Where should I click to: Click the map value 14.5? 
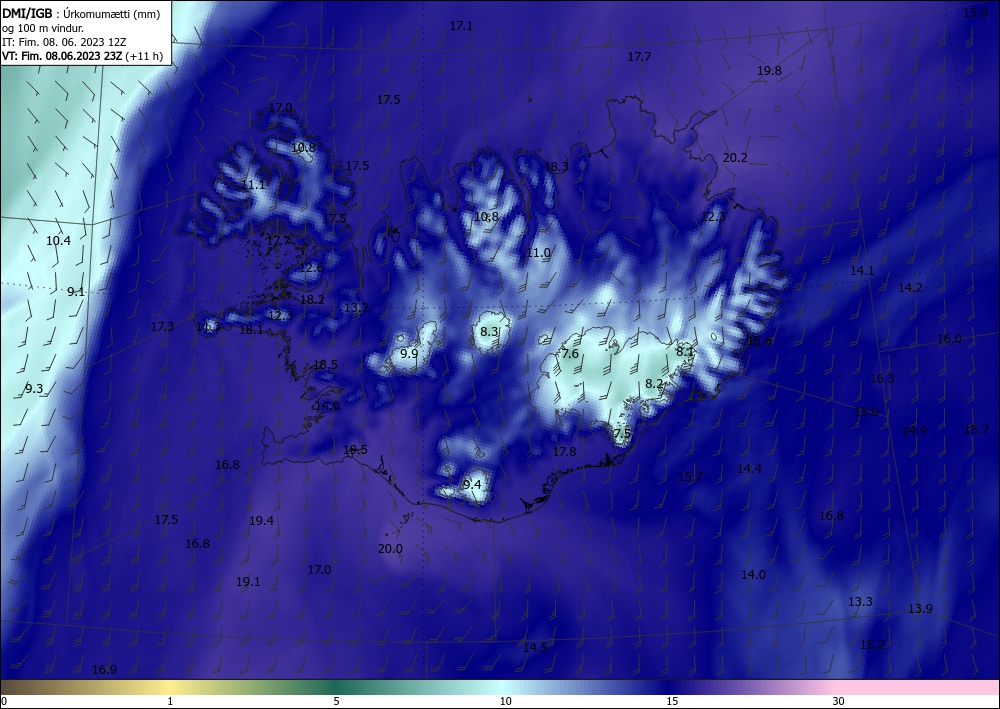pos(535,648)
